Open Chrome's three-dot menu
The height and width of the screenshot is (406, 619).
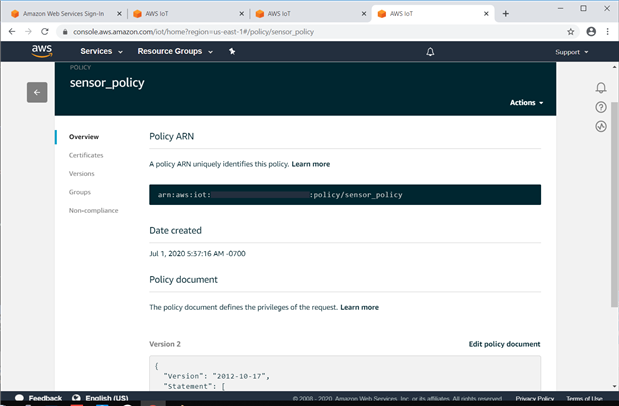tap(610, 31)
